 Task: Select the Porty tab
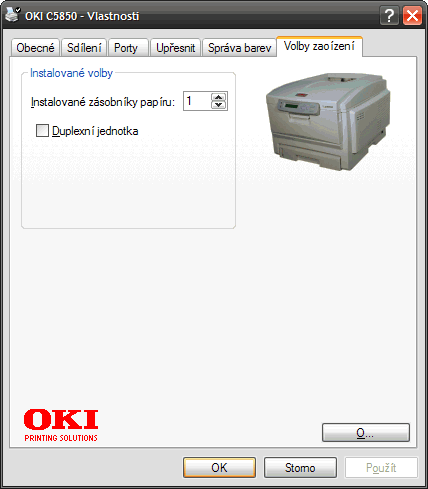coord(128,48)
